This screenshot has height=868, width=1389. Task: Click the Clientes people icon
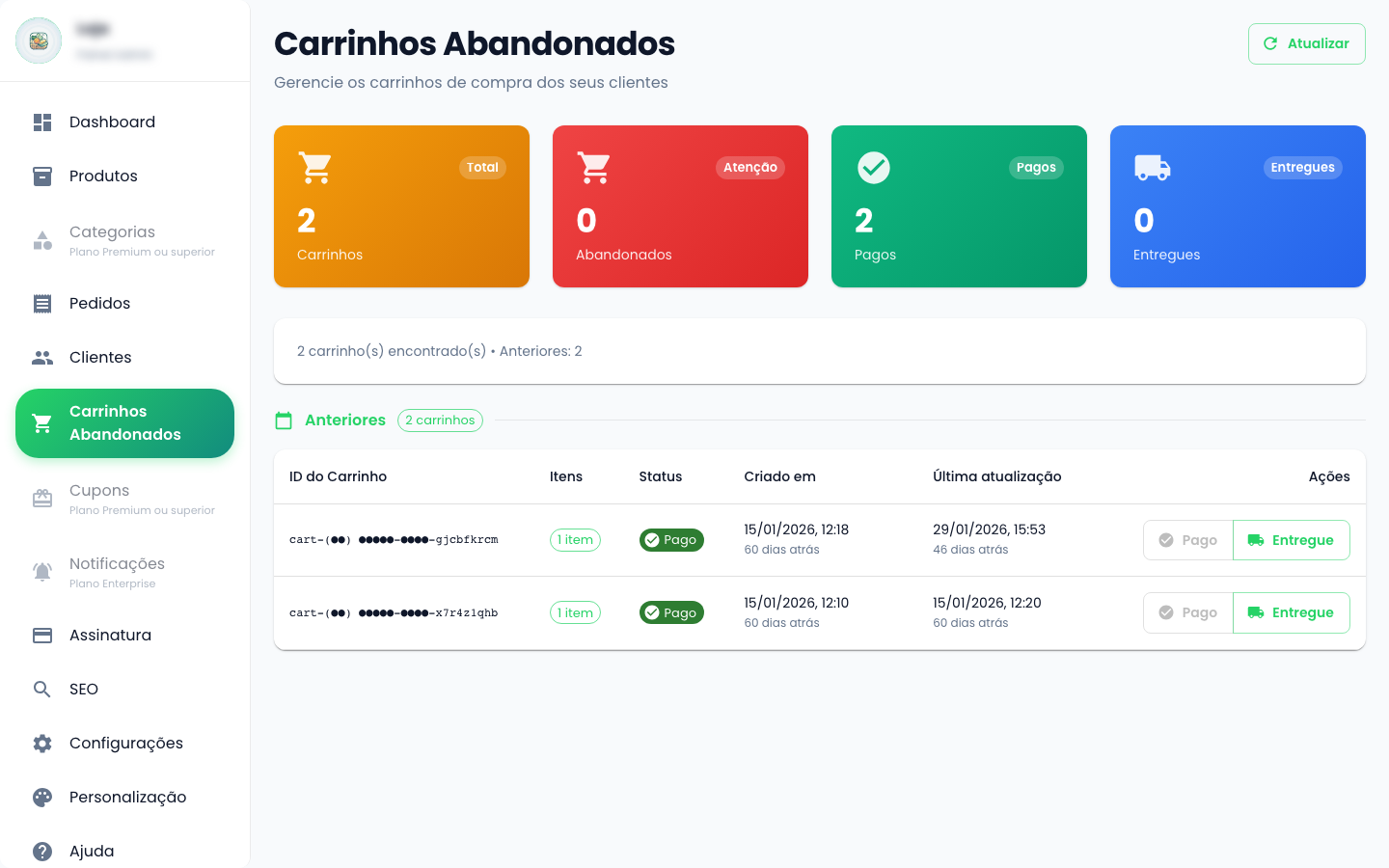click(42, 357)
